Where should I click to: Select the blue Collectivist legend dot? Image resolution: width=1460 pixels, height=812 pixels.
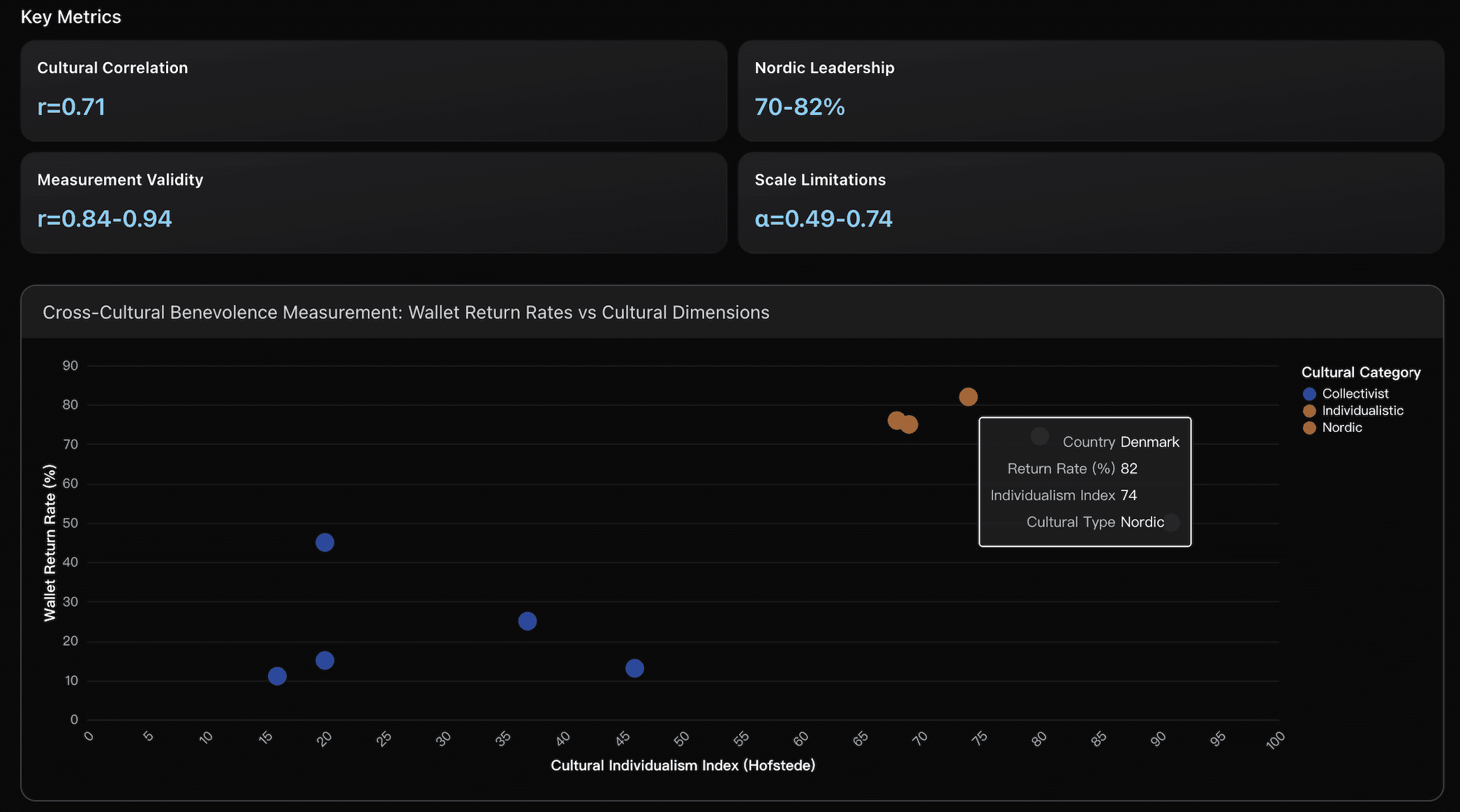1309,393
